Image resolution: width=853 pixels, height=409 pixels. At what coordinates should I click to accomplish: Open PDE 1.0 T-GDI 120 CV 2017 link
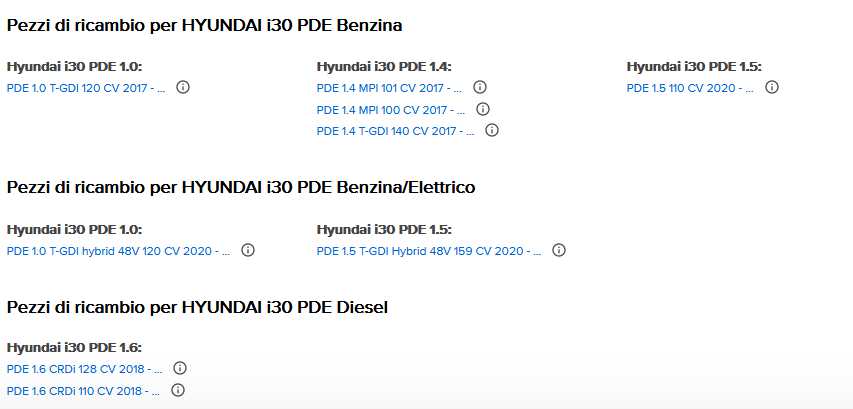coord(85,88)
